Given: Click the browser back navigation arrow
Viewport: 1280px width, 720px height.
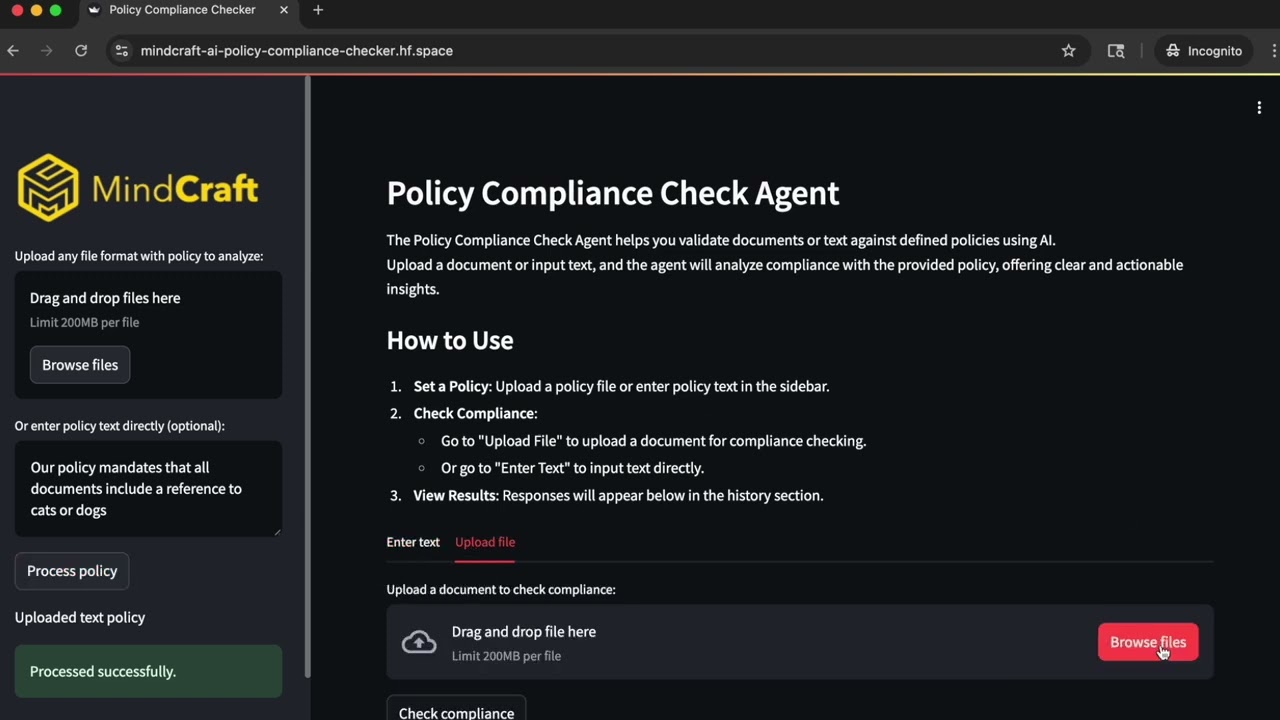Looking at the screenshot, I should click(12, 50).
